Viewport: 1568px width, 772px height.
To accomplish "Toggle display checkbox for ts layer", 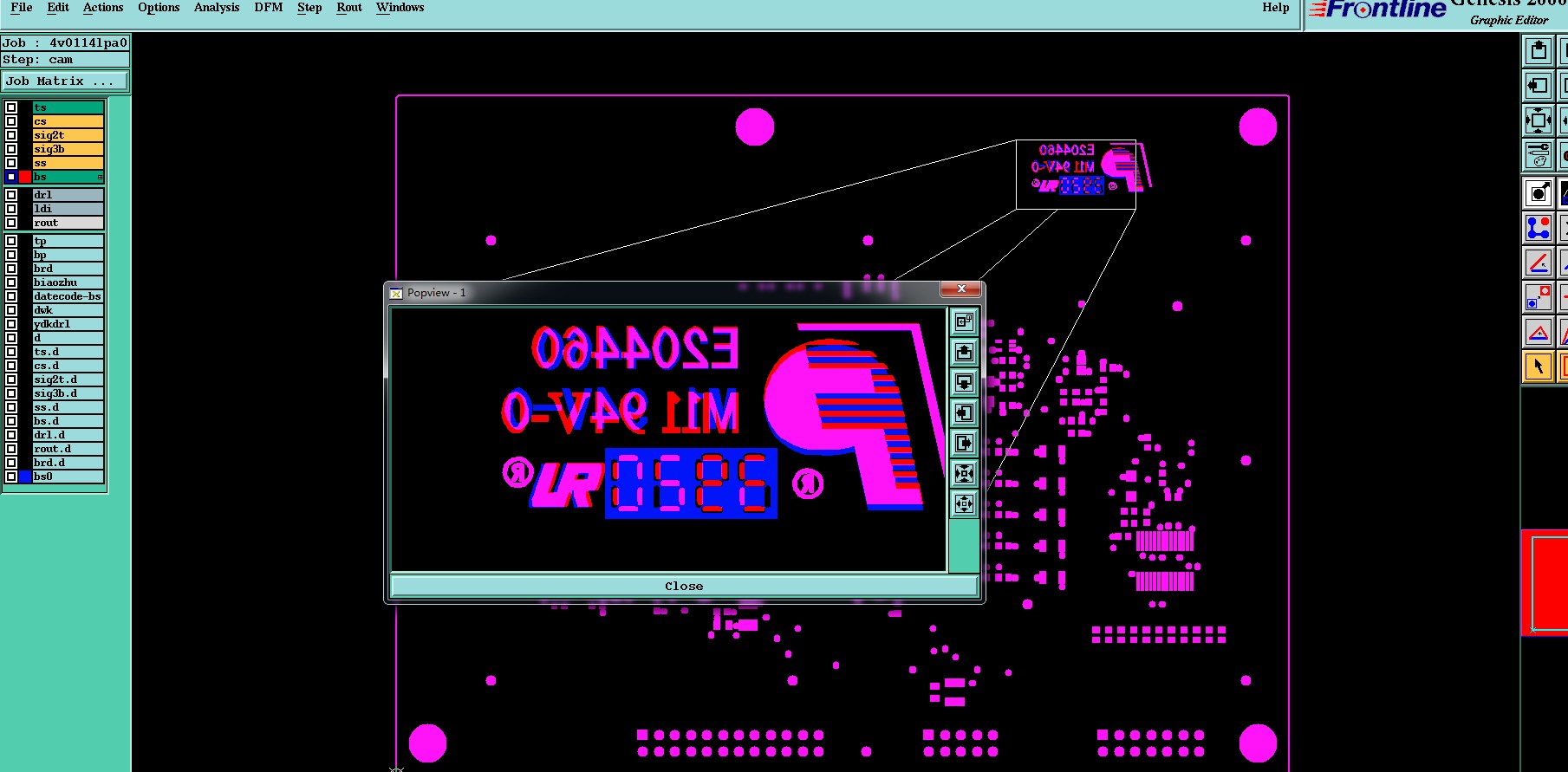I will coord(11,107).
